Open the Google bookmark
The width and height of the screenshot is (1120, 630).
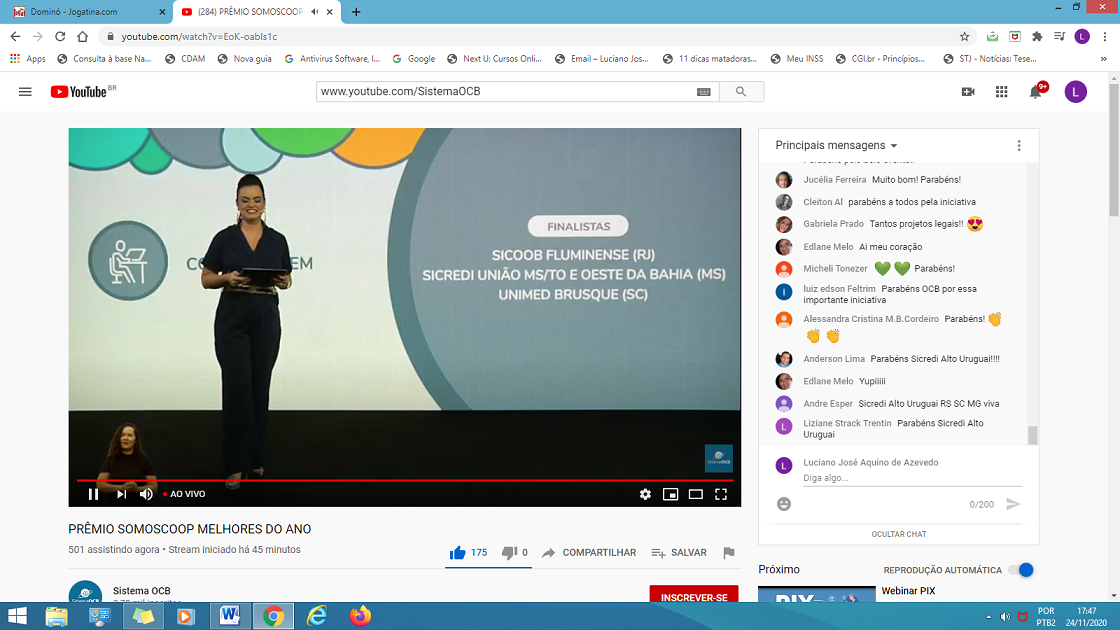[x=413, y=59]
